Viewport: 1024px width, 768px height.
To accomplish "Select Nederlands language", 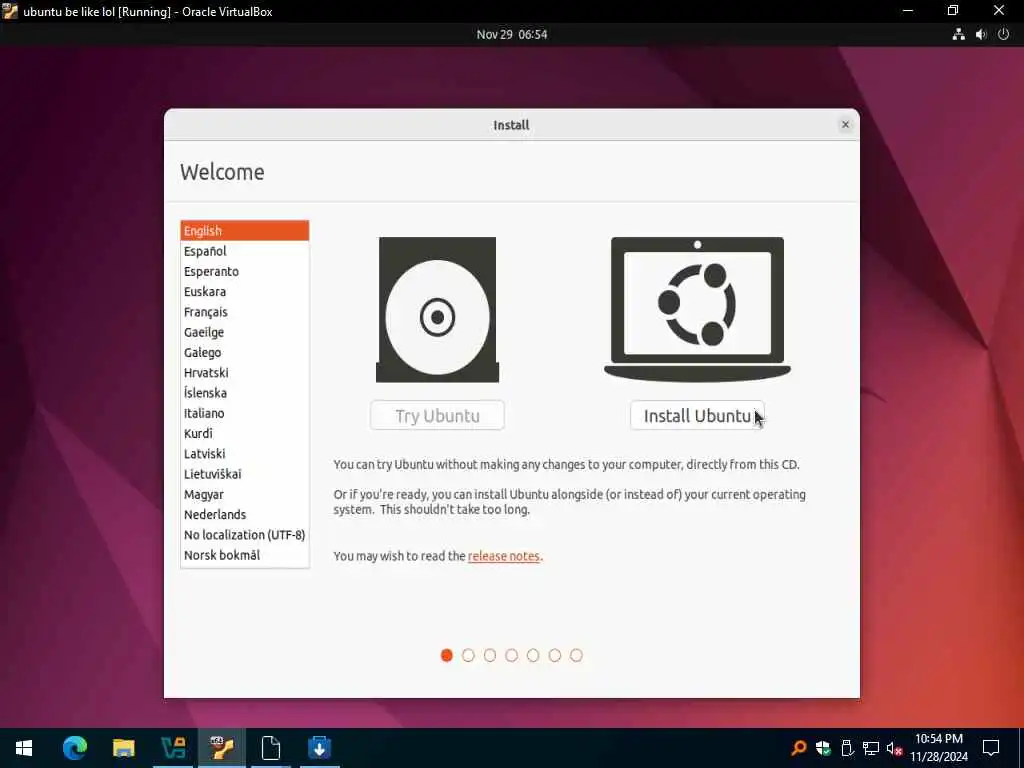I will [245, 515].
